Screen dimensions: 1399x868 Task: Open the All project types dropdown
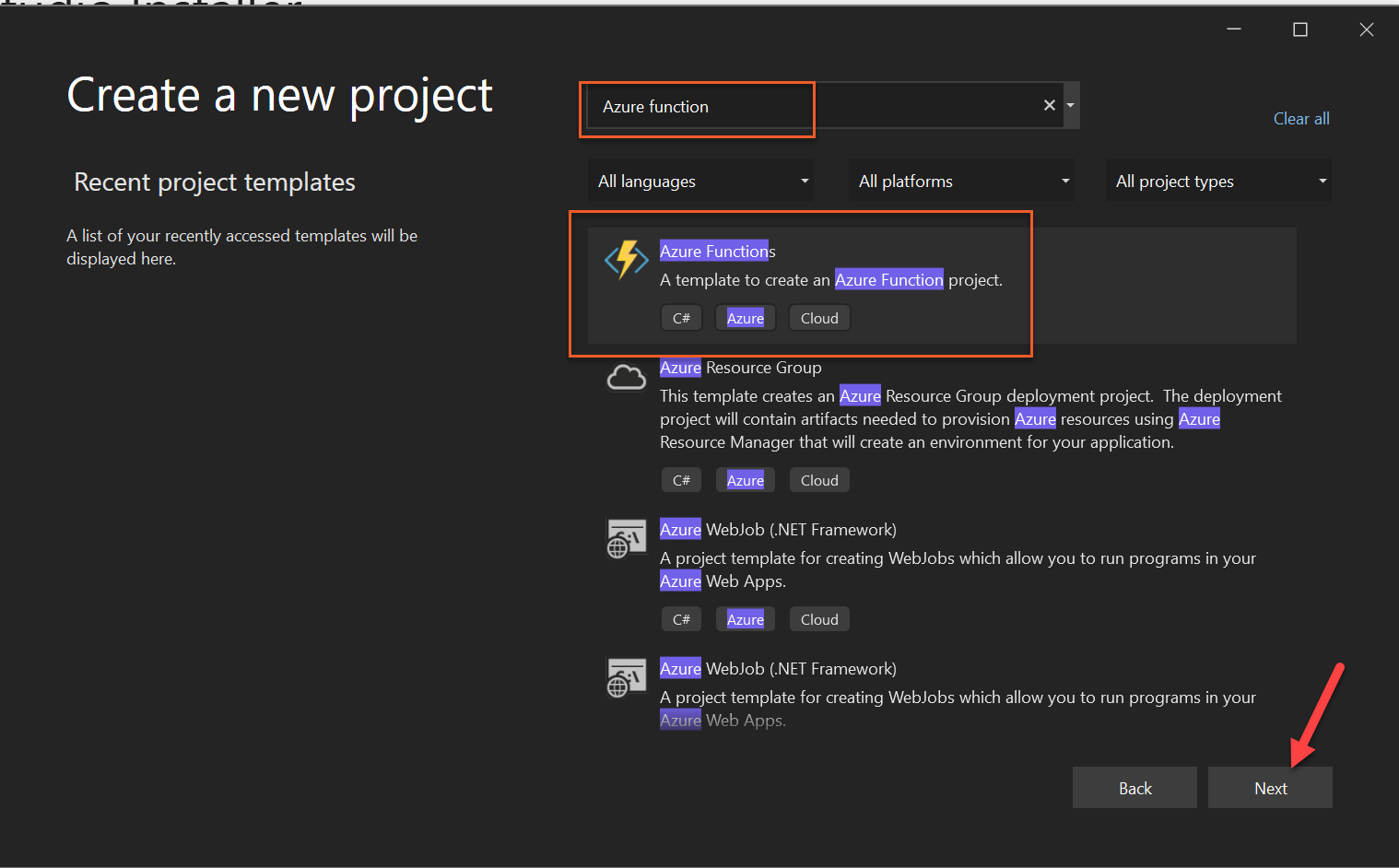point(1219,181)
